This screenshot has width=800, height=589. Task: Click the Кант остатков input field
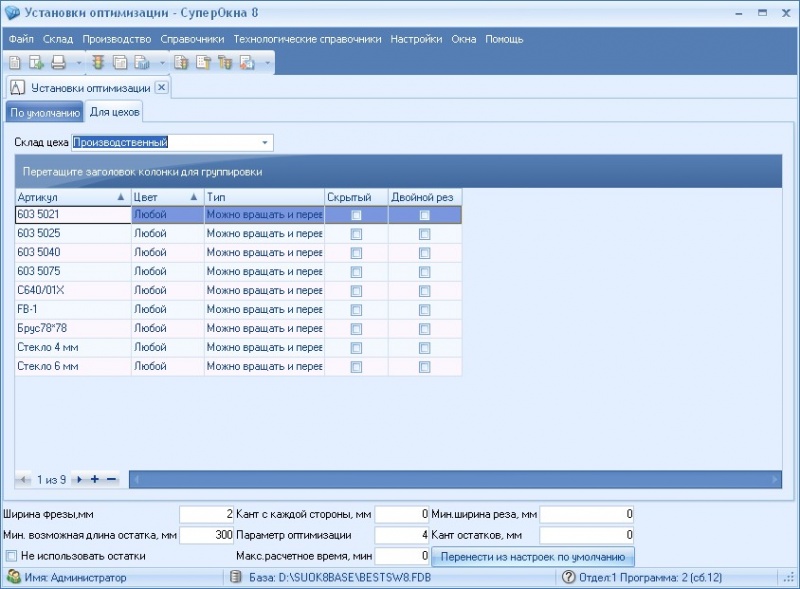click(x=587, y=535)
